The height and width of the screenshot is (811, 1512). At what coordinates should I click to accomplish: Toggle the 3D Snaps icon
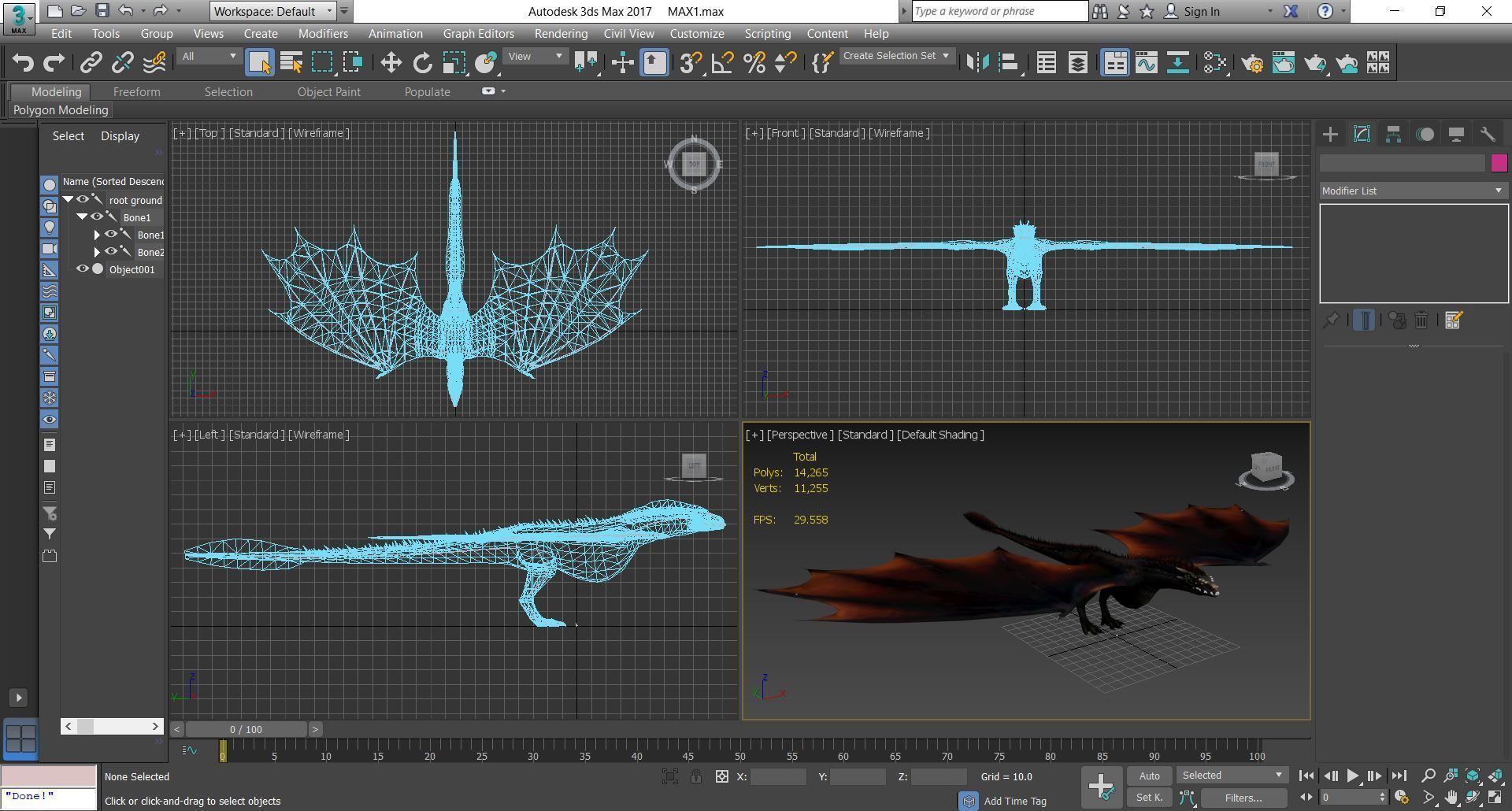(691, 62)
